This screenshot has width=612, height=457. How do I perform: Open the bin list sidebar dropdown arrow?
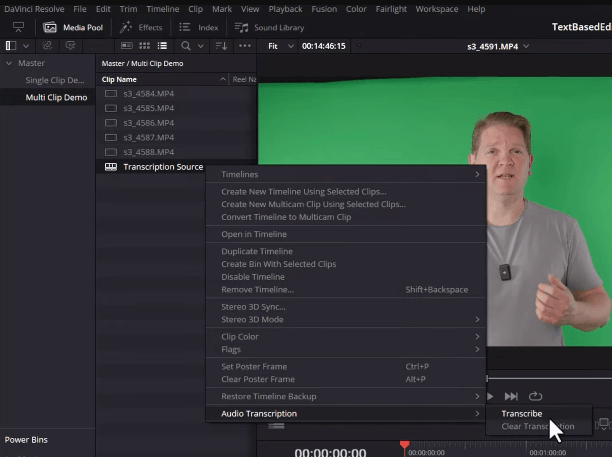26,46
